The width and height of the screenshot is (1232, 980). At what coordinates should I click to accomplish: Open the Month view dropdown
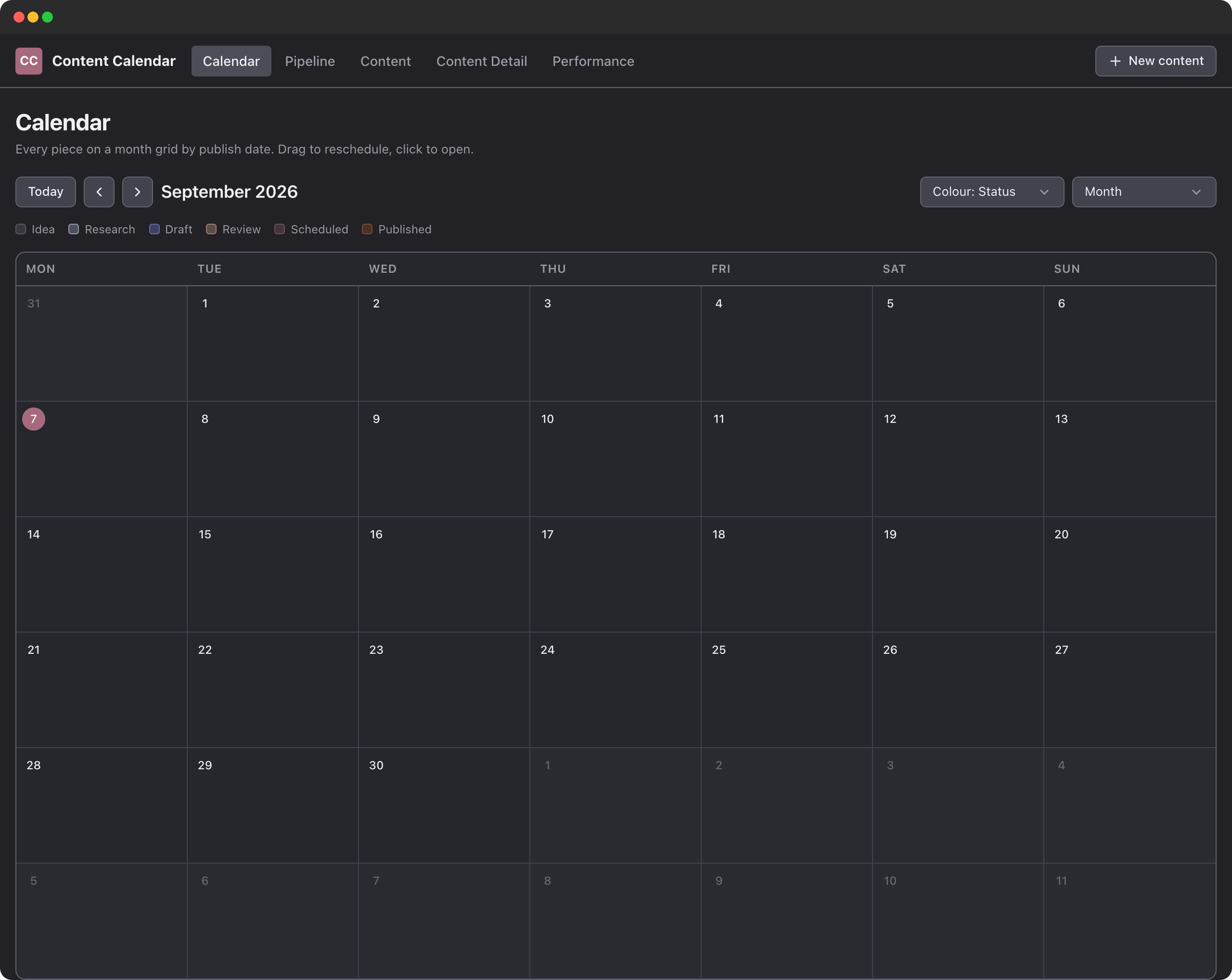click(1144, 192)
